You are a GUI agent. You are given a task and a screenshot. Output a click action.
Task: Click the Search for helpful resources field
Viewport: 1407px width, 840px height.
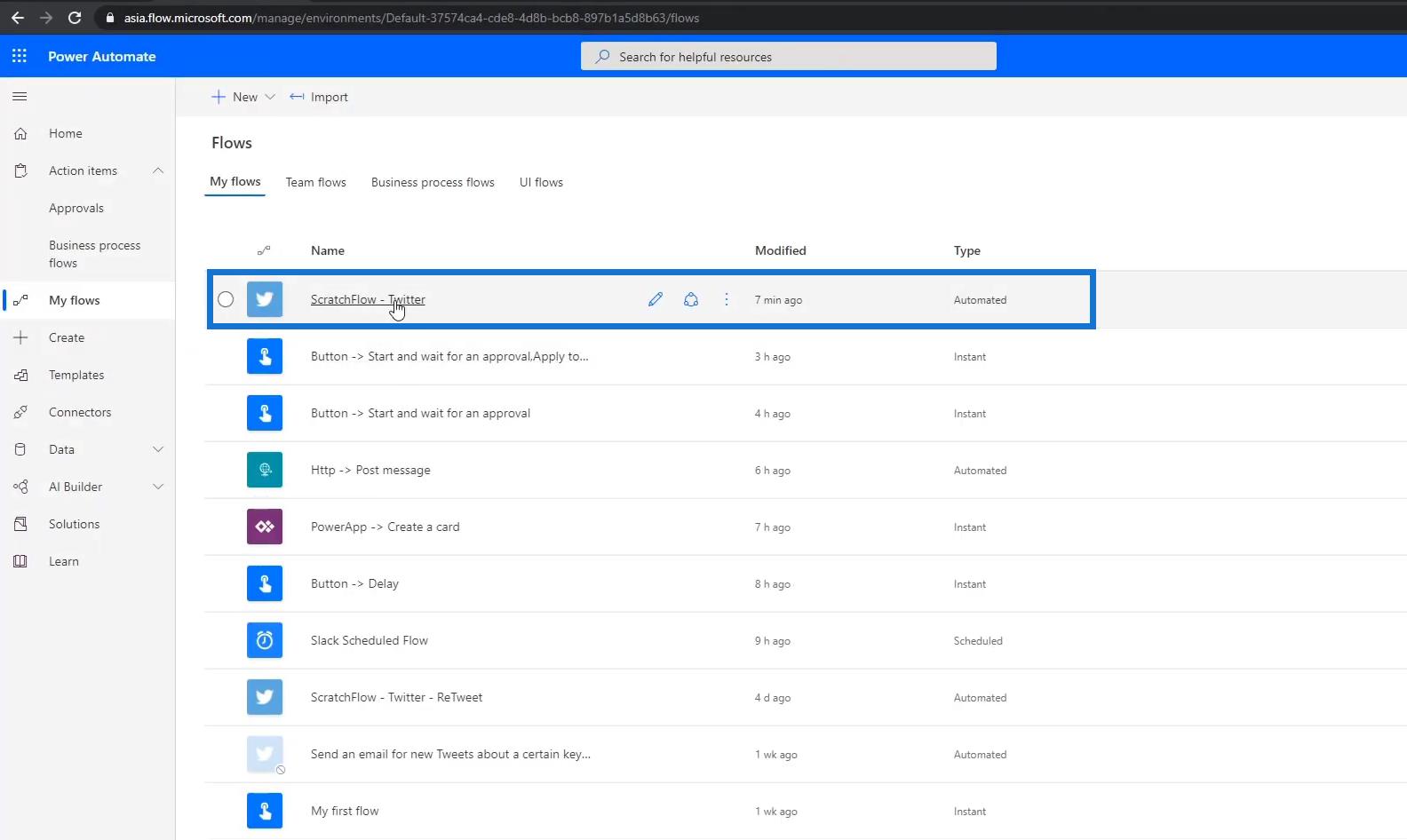click(789, 56)
